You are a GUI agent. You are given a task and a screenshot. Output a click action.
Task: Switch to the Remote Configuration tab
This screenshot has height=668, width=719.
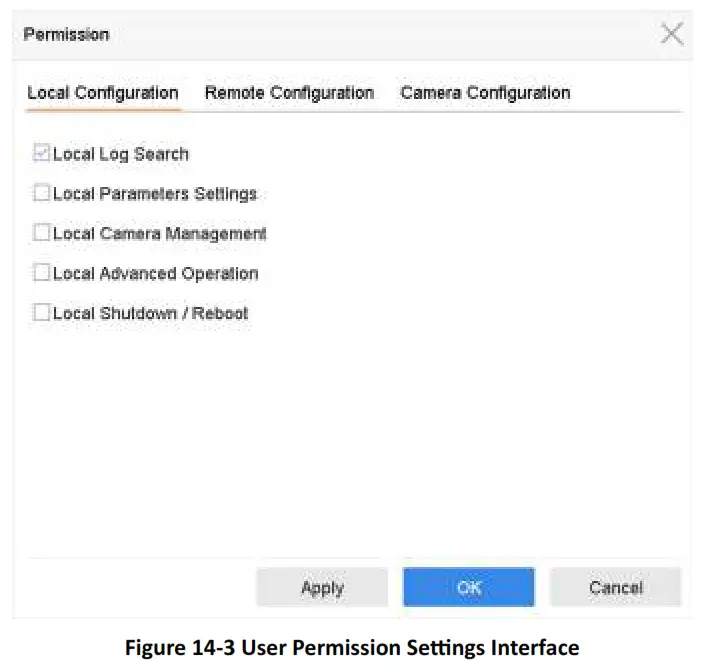click(x=289, y=93)
